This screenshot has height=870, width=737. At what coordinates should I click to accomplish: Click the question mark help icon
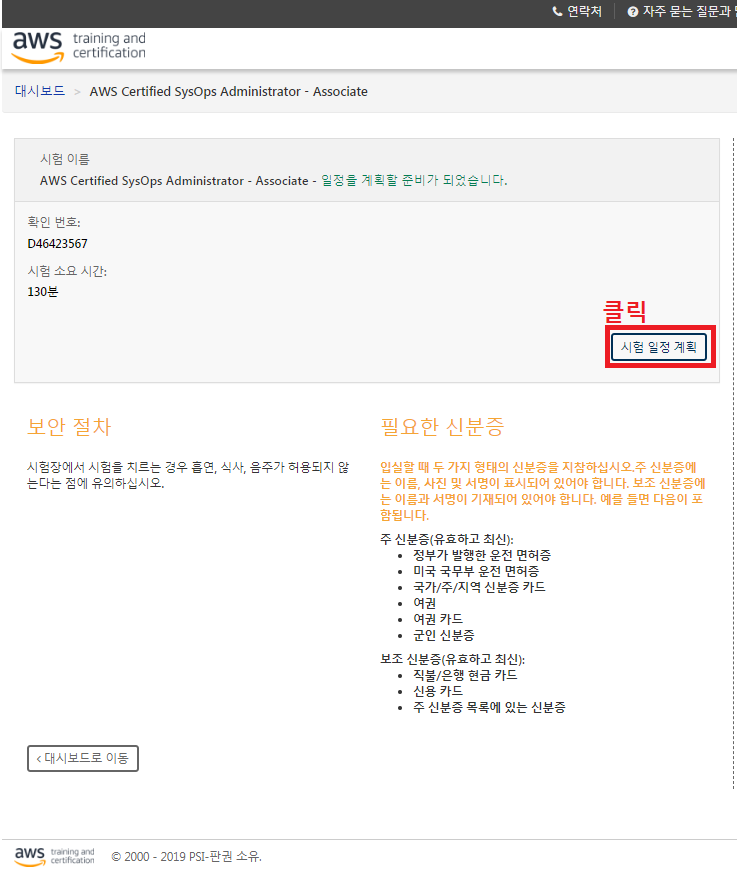pyautogui.click(x=633, y=12)
